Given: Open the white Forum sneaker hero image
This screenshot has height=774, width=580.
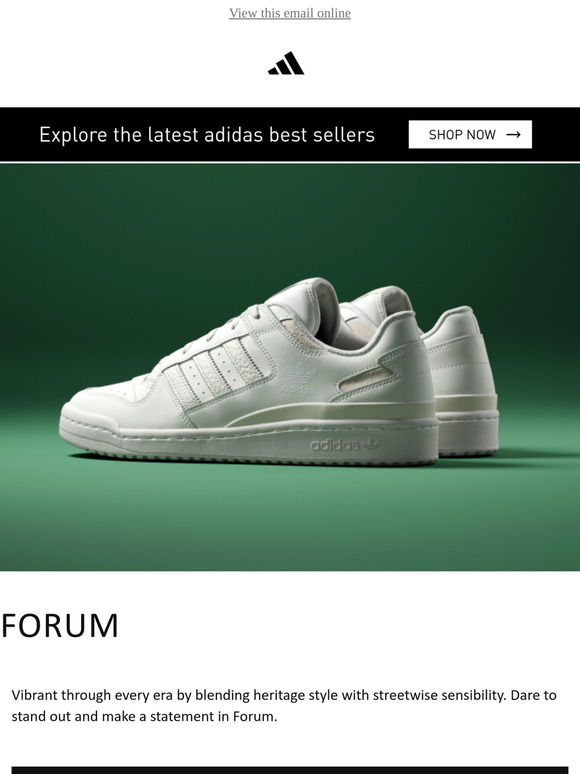Looking at the screenshot, I should [x=290, y=367].
